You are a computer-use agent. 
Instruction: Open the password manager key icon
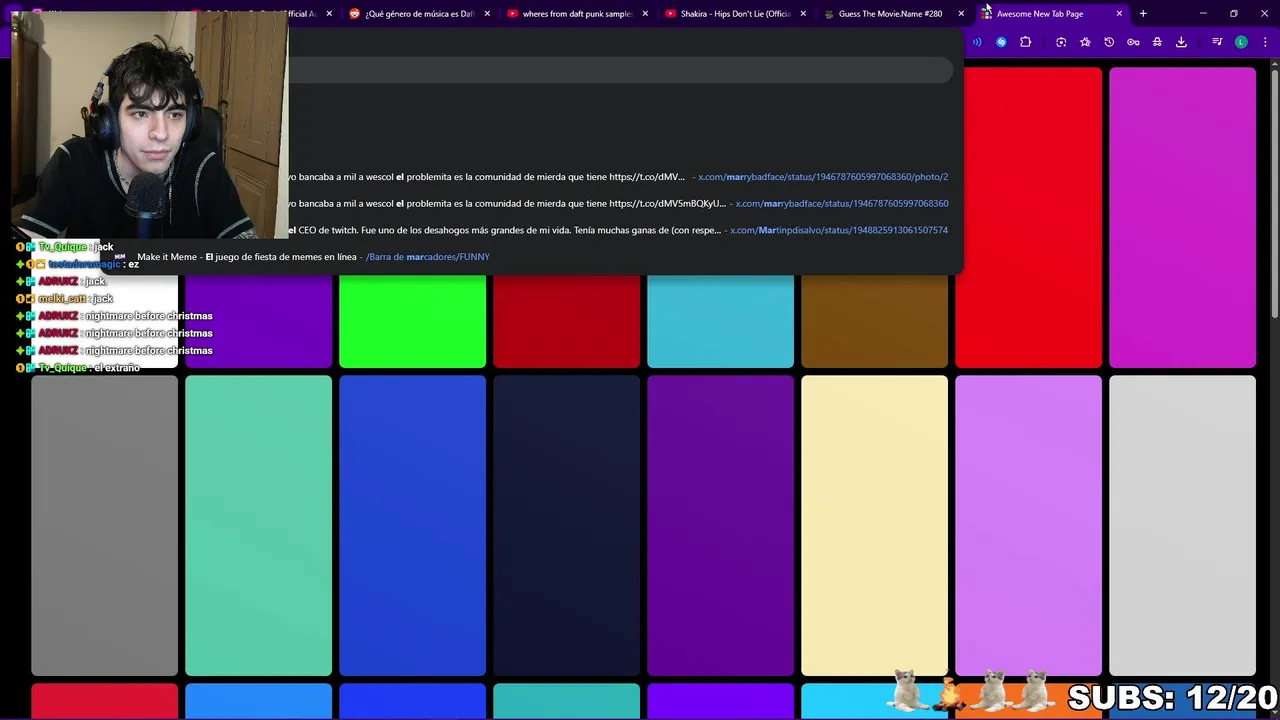click(x=1133, y=42)
